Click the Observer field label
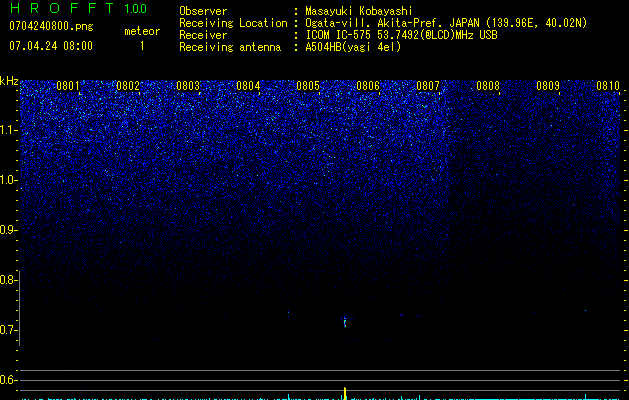The width and height of the screenshot is (629, 400). tap(203, 11)
